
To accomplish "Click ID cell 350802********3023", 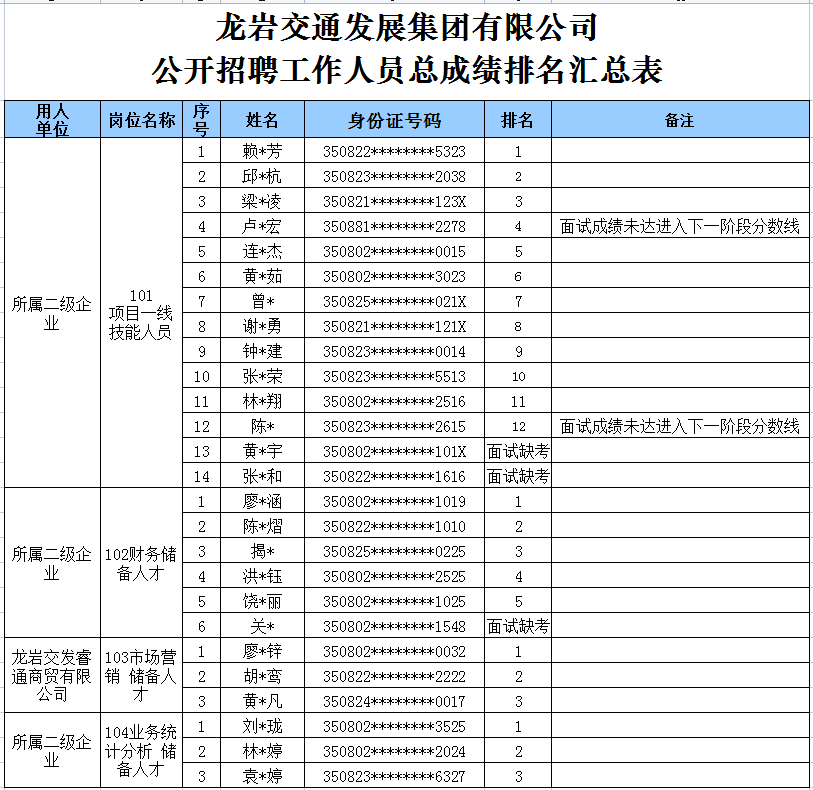I will coord(394,276).
